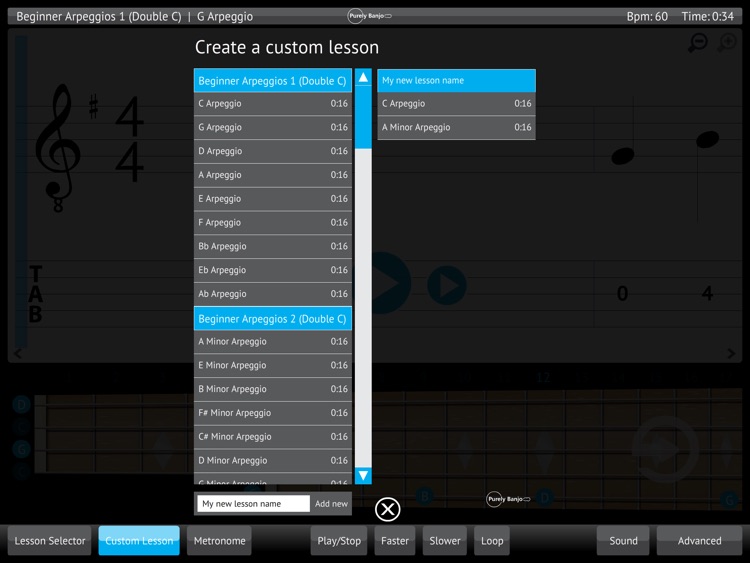Click the lesson name input field
The height and width of the screenshot is (563, 750).
coord(254,504)
